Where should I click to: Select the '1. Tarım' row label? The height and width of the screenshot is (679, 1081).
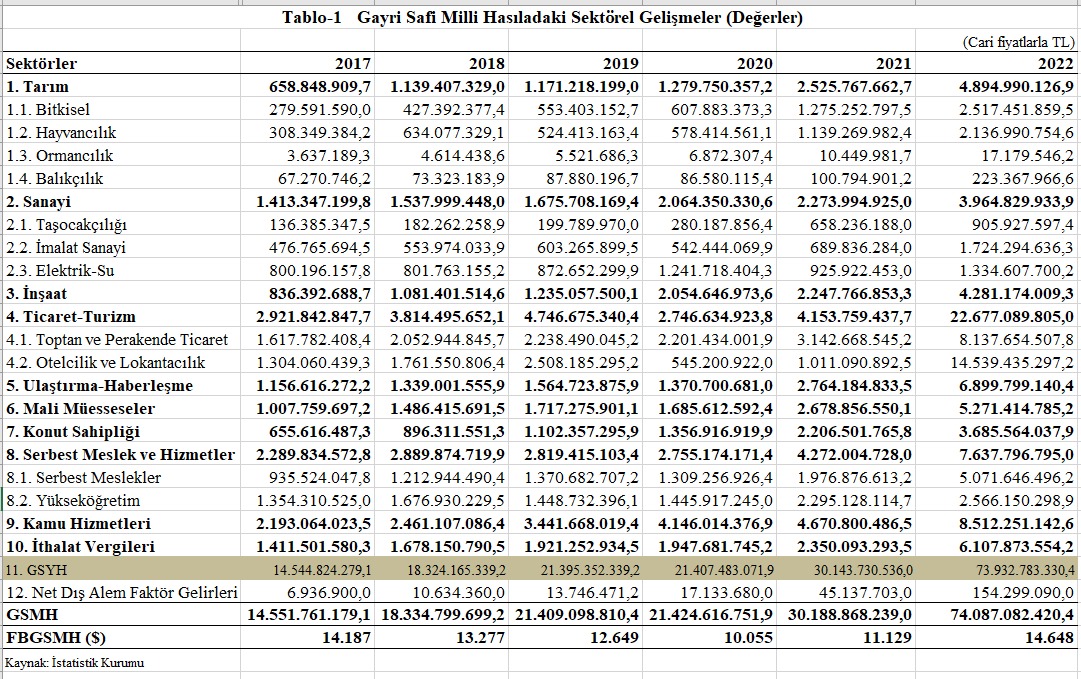point(37,87)
